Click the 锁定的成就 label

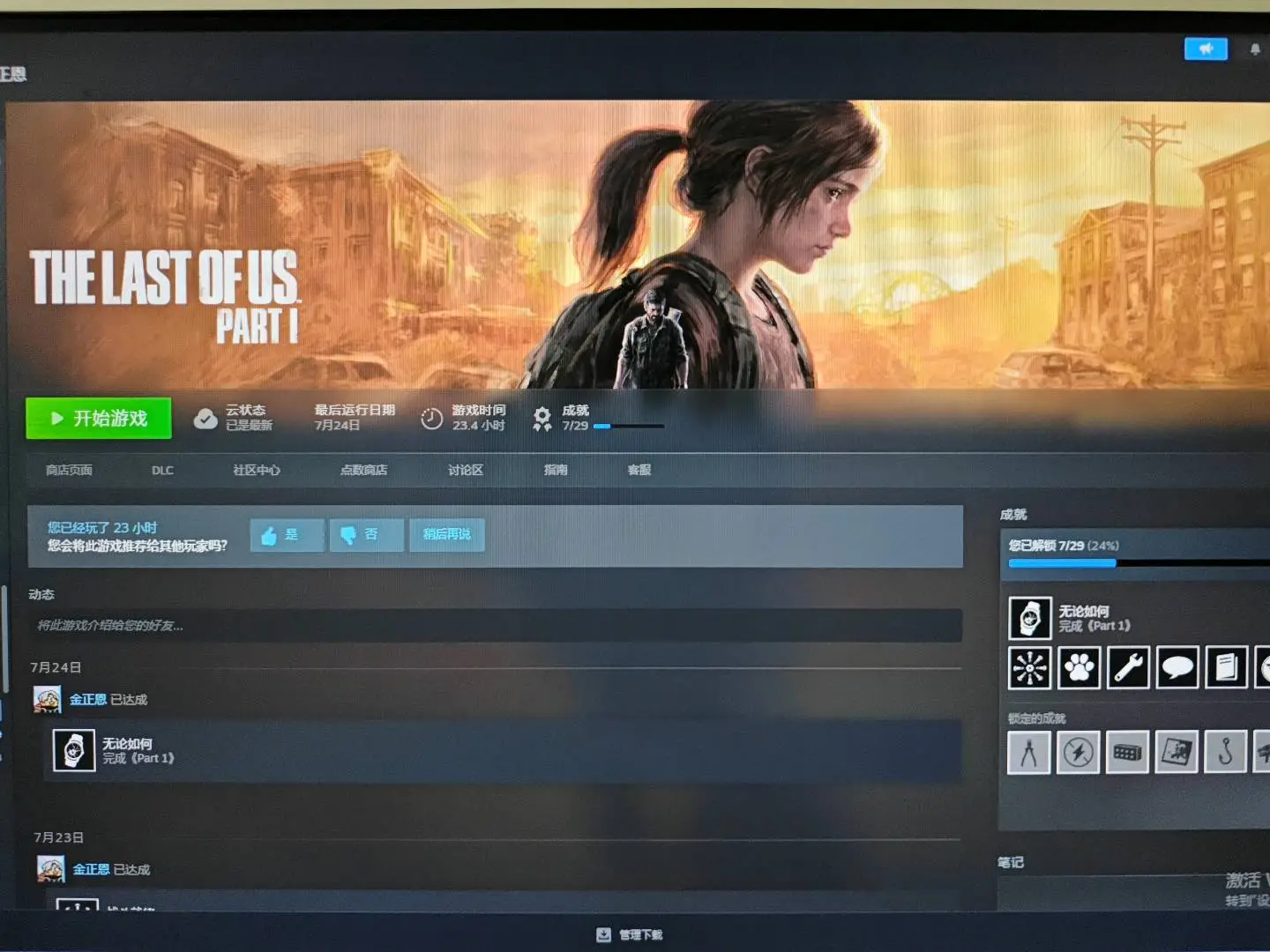(1036, 718)
